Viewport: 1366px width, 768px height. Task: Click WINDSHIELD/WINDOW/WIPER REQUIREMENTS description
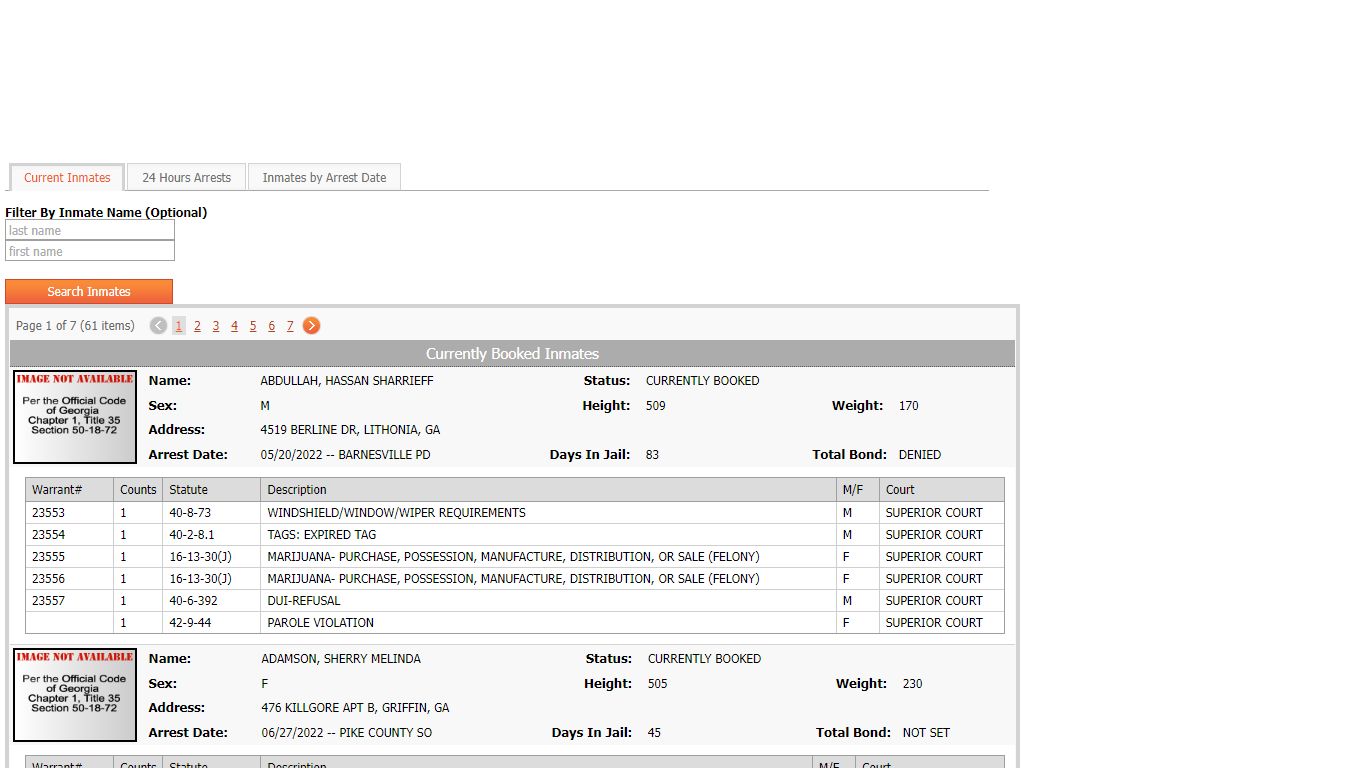(396, 513)
